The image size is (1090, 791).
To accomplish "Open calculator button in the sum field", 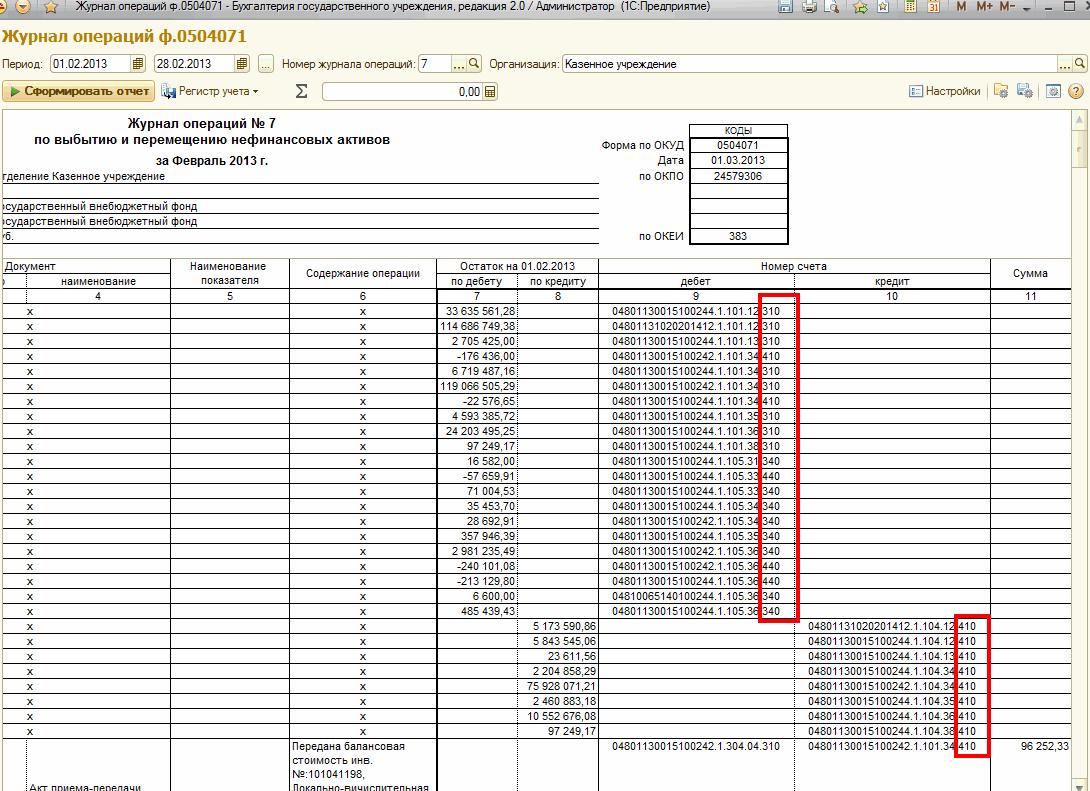I will pyautogui.click(x=490, y=92).
